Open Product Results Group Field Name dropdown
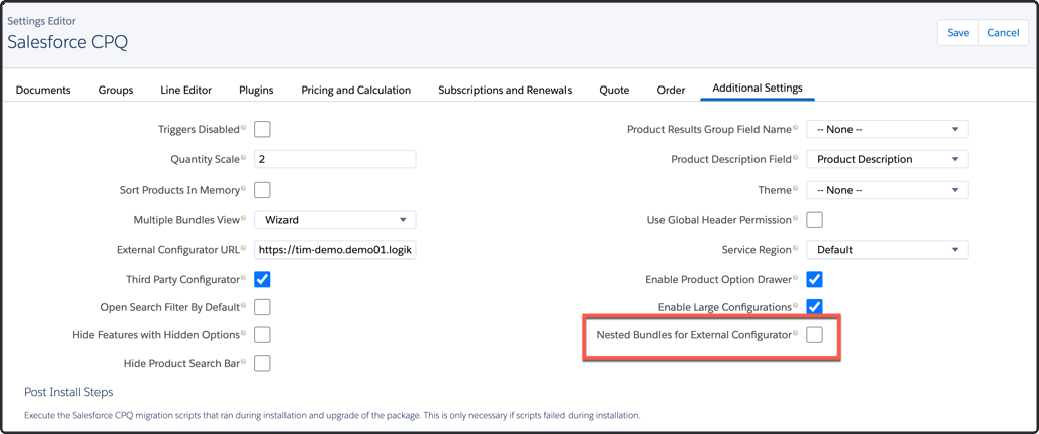 (x=887, y=130)
